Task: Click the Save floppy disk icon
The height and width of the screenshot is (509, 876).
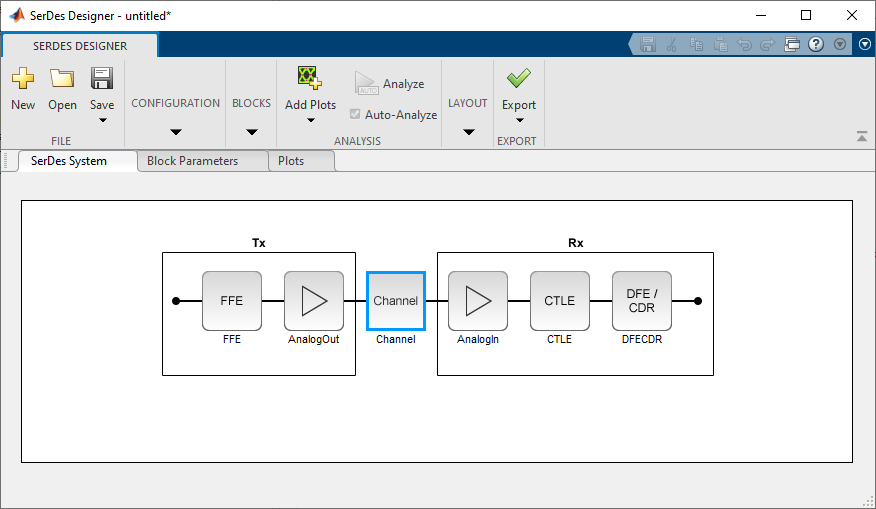Action: click(x=102, y=79)
